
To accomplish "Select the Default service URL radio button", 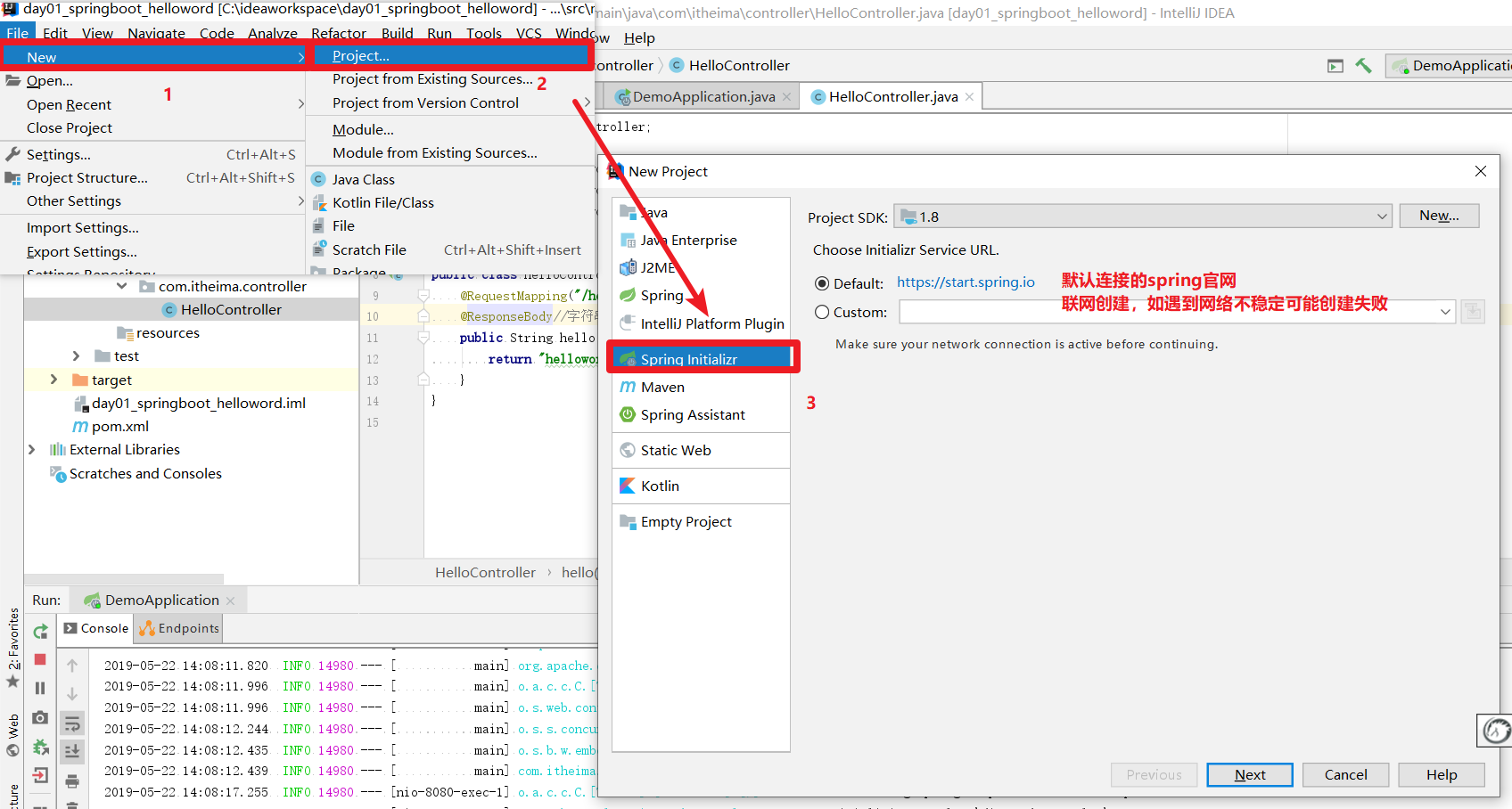I will coord(822,283).
